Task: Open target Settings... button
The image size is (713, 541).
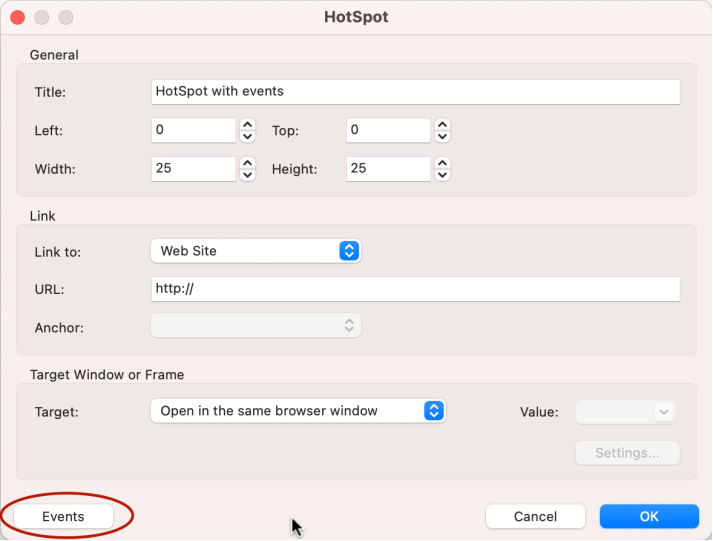Action: coord(628,453)
